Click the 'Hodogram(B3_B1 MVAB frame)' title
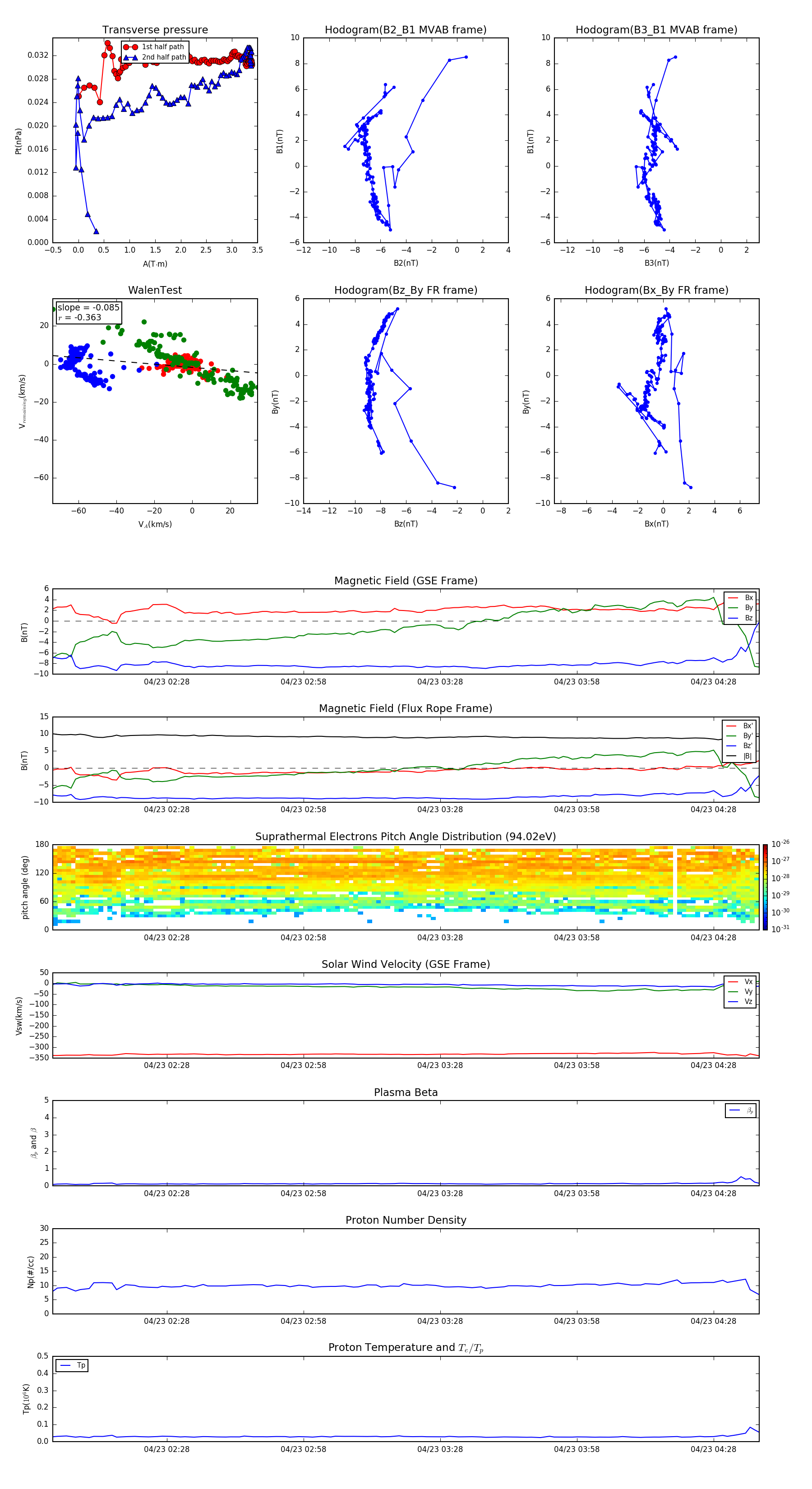Image resolution: width=812 pixels, height=1489 pixels. pos(656,30)
